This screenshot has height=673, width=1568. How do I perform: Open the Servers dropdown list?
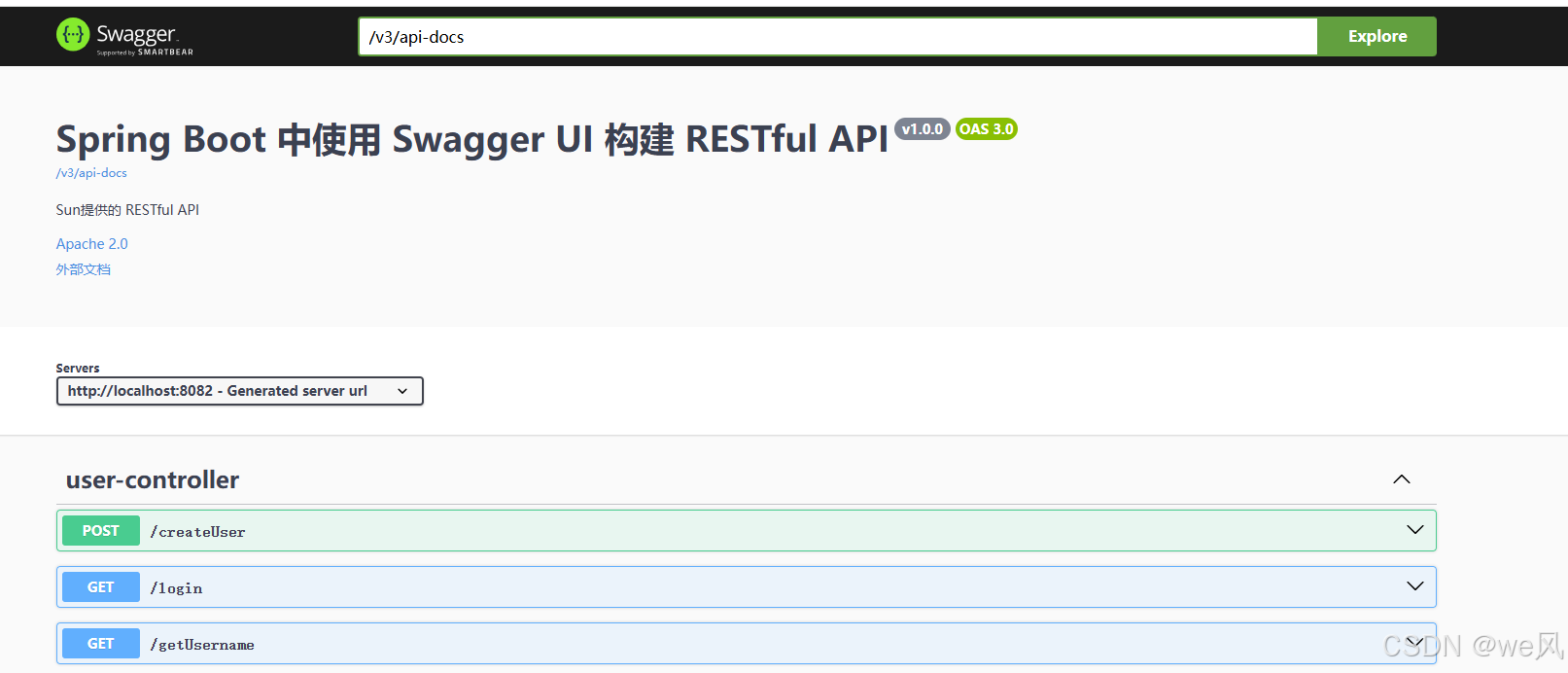[239, 391]
